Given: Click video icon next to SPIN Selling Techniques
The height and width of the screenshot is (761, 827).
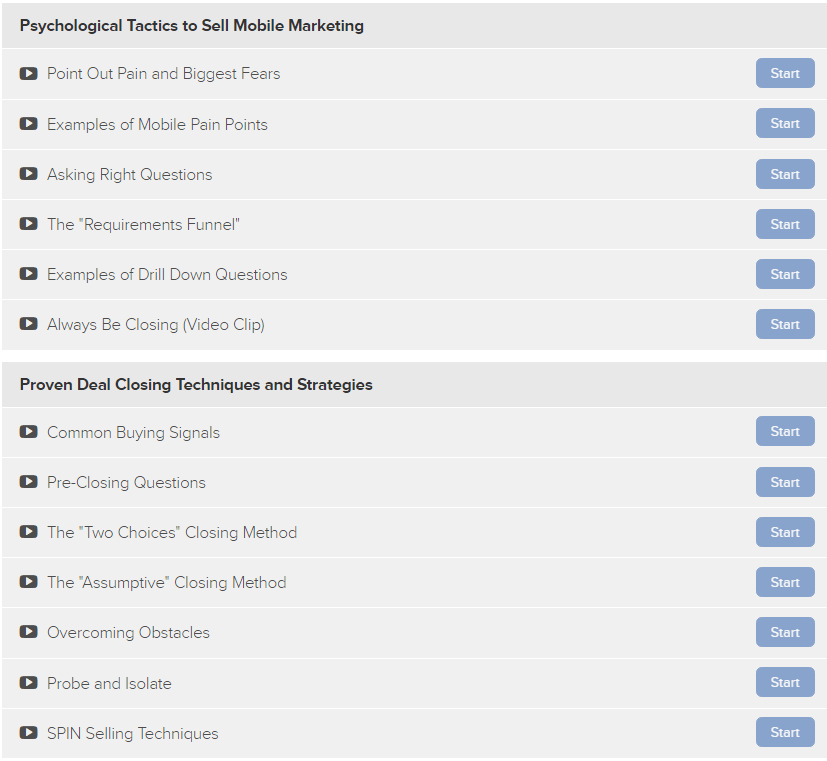Looking at the screenshot, I should tap(28, 733).
